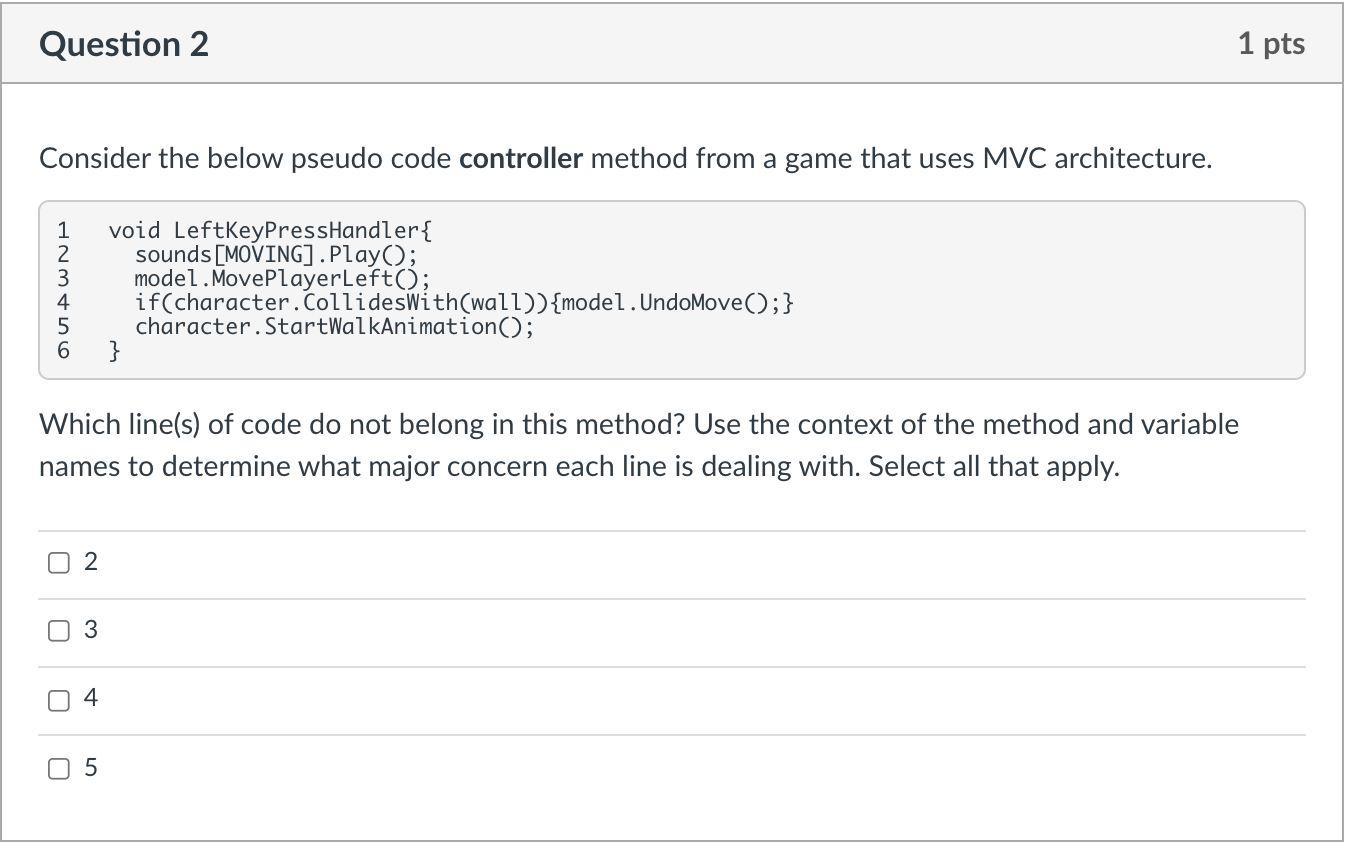Tick the checkbox for option 4
Screen dimensions: 1348x848
(59, 699)
